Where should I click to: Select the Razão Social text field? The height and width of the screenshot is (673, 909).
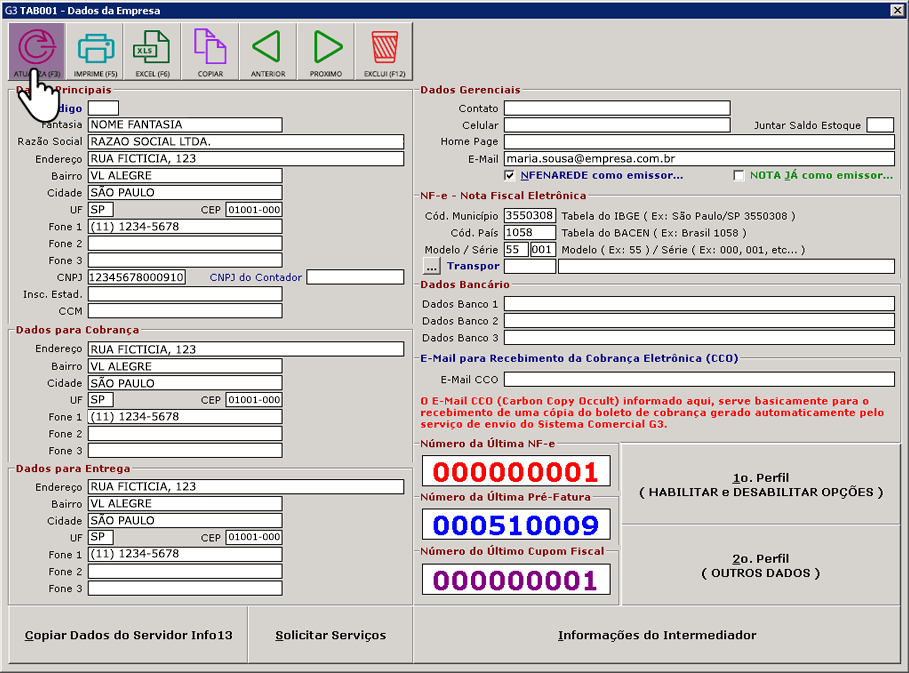click(245, 142)
